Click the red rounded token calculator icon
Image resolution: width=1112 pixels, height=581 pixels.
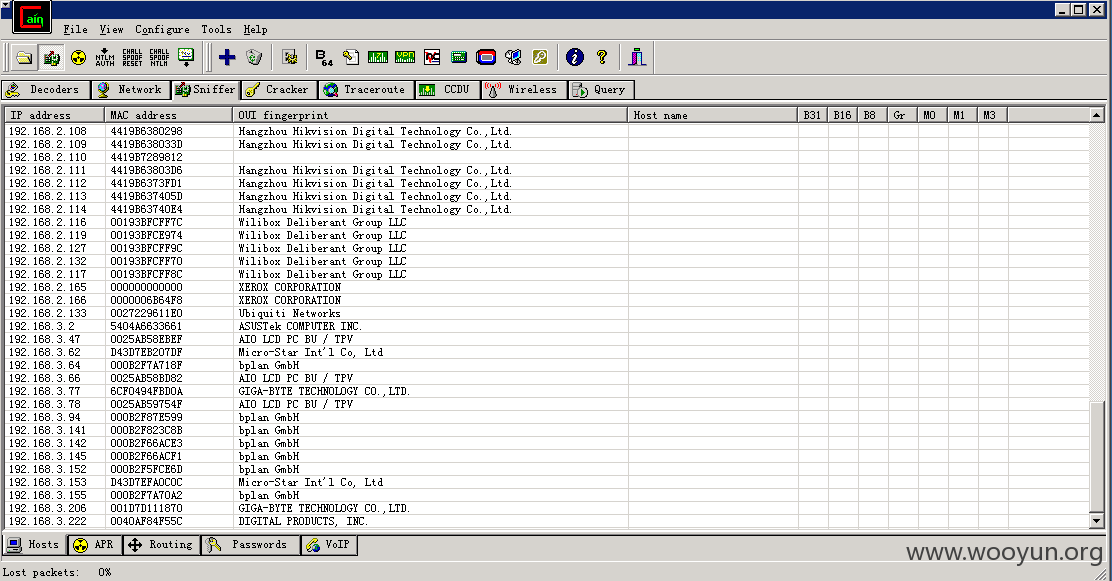(486, 57)
